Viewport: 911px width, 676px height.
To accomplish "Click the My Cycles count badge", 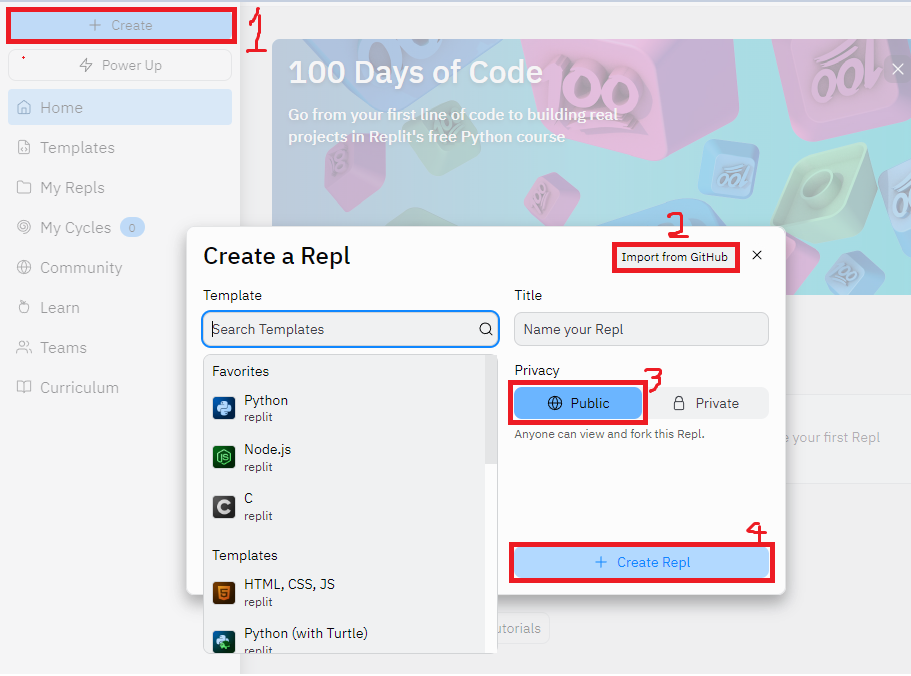I will pyautogui.click(x=132, y=228).
